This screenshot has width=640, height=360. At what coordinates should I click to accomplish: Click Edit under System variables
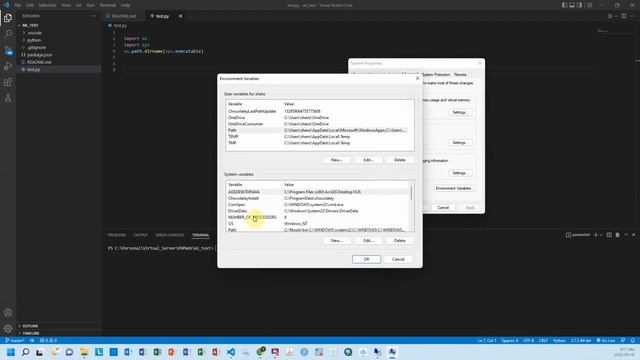pos(368,240)
